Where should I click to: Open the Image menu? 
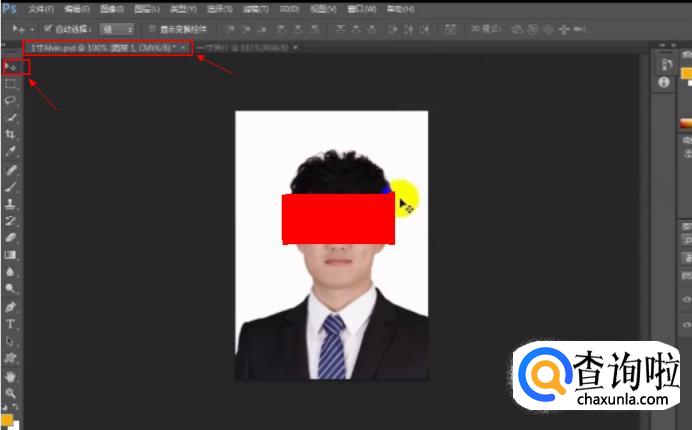pos(110,8)
